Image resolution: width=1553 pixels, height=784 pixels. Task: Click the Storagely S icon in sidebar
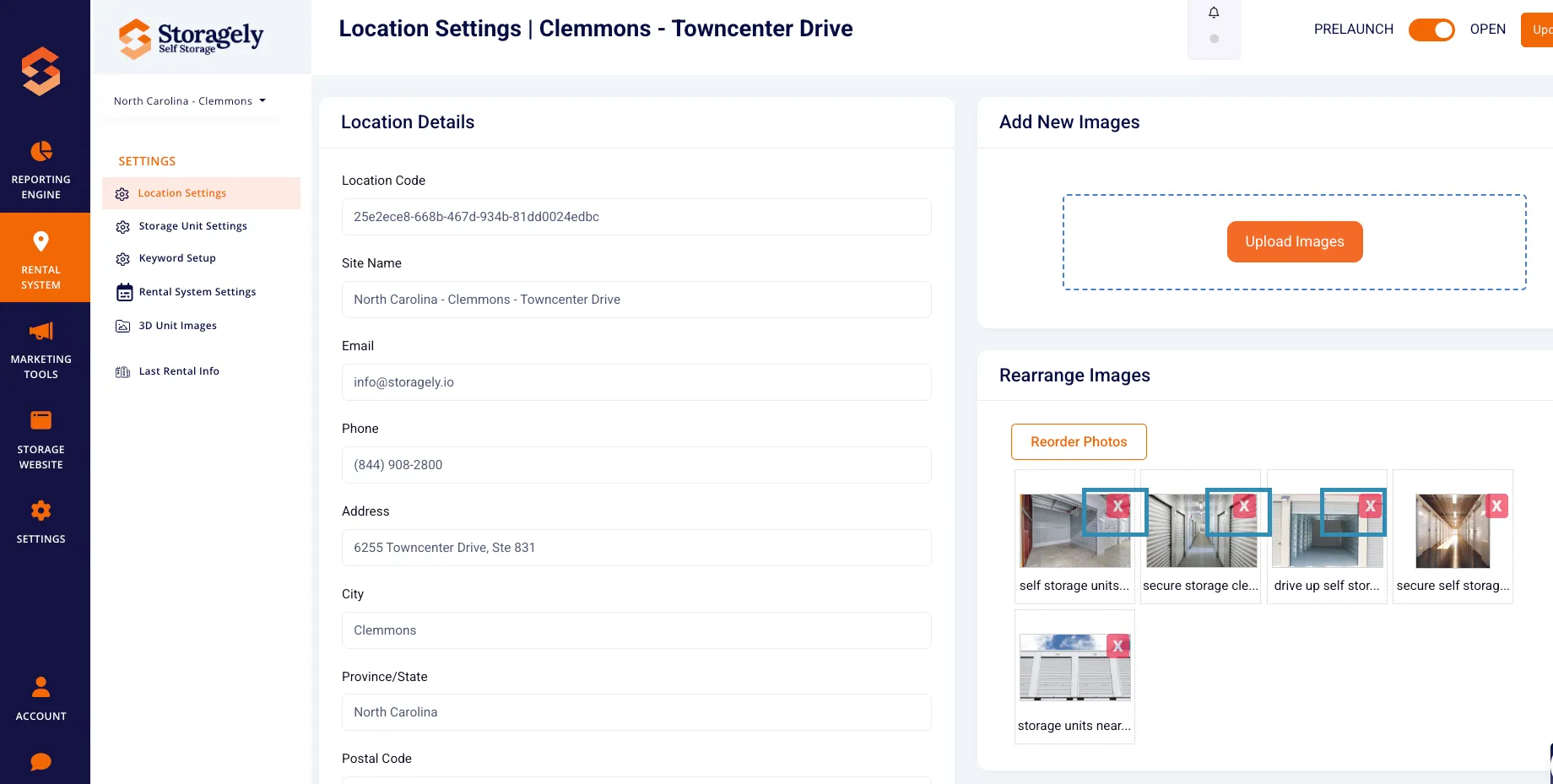[x=41, y=71]
